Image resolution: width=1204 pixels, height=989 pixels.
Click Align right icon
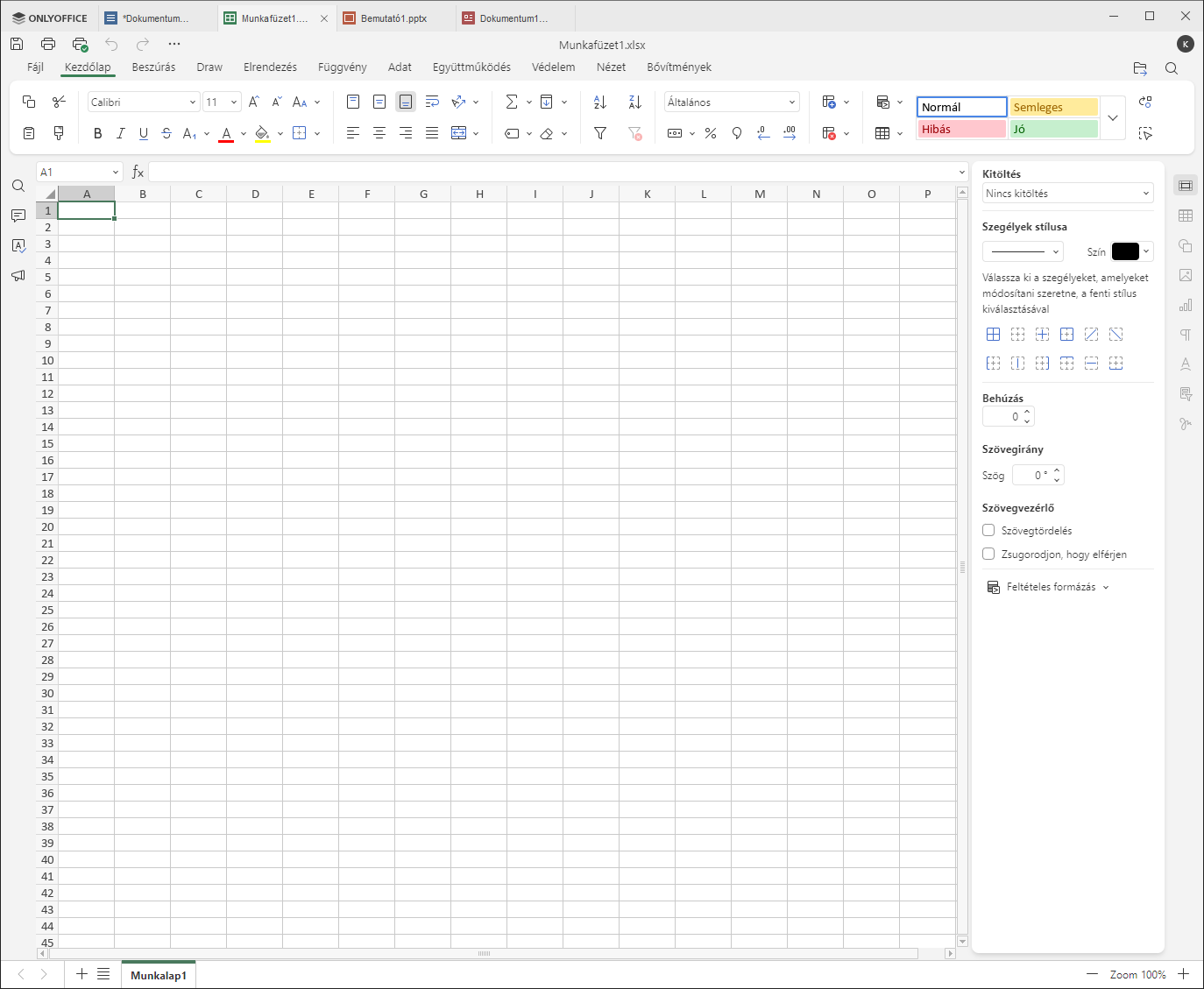tap(406, 133)
